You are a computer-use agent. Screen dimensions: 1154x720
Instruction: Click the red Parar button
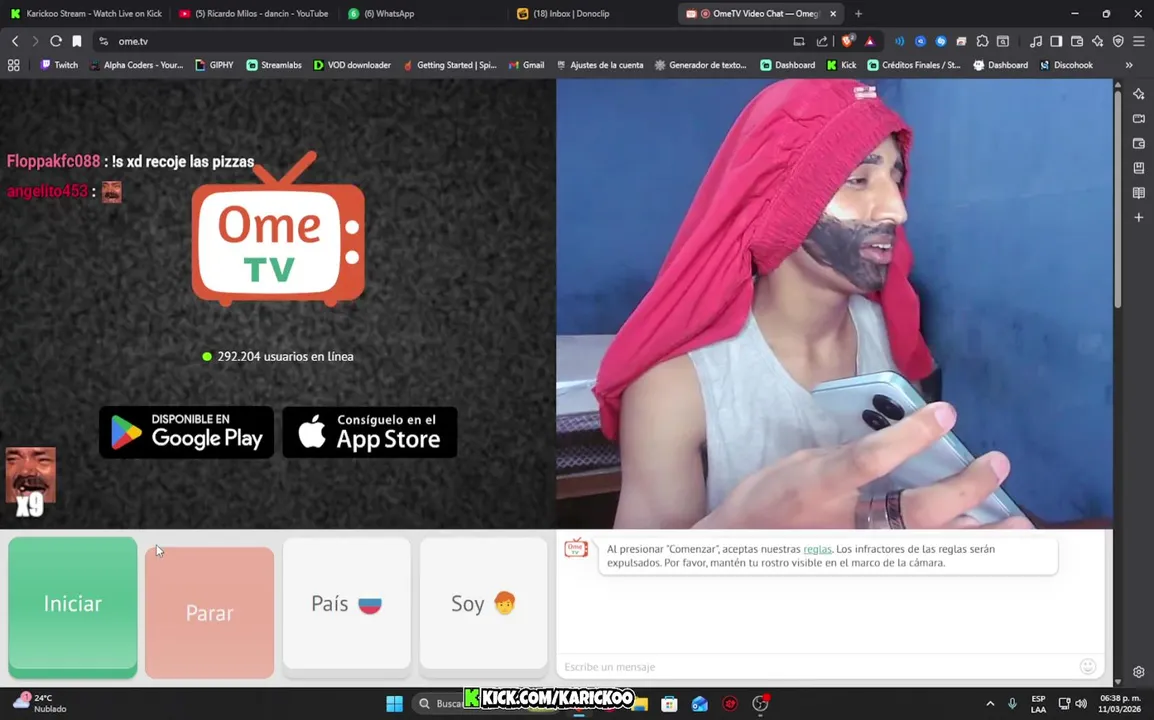pyautogui.click(x=209, y=613)
